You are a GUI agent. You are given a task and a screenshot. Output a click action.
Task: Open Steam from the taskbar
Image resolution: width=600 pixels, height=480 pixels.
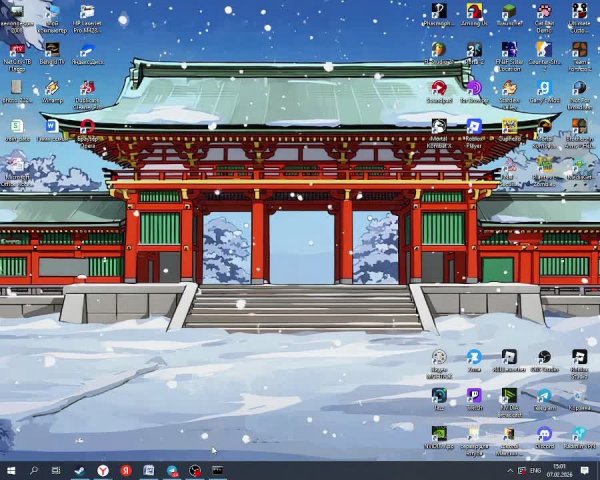[x=80, y=470]
